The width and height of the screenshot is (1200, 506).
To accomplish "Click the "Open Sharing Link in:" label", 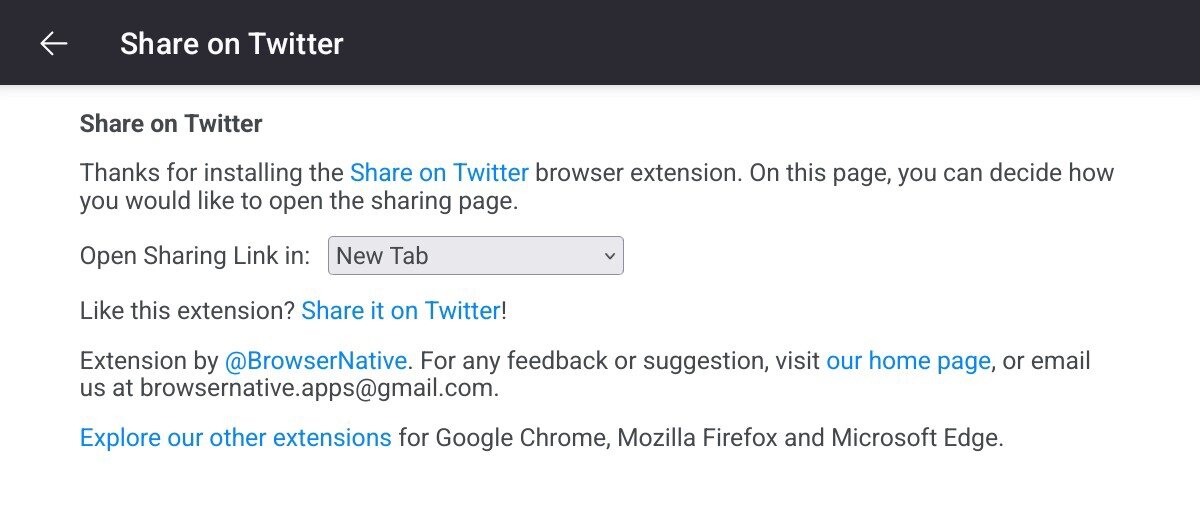I will [195, 256].
